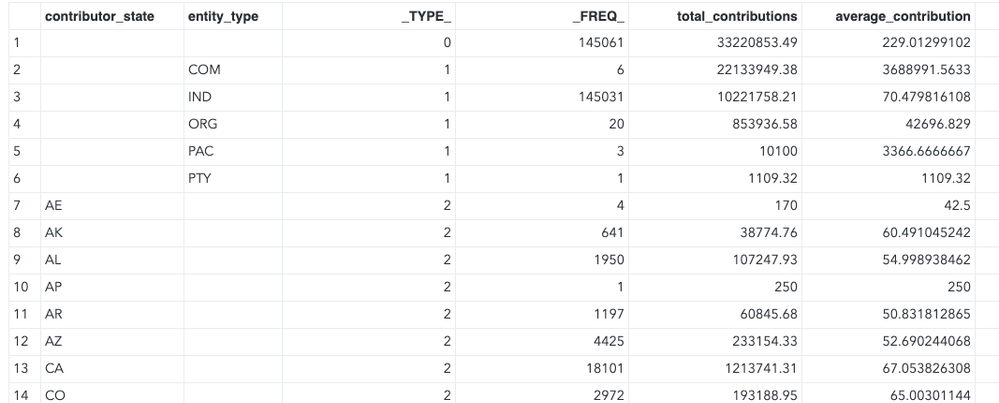Select the ORG entity type cell
The image size is (999, 403).
(203, 125)
